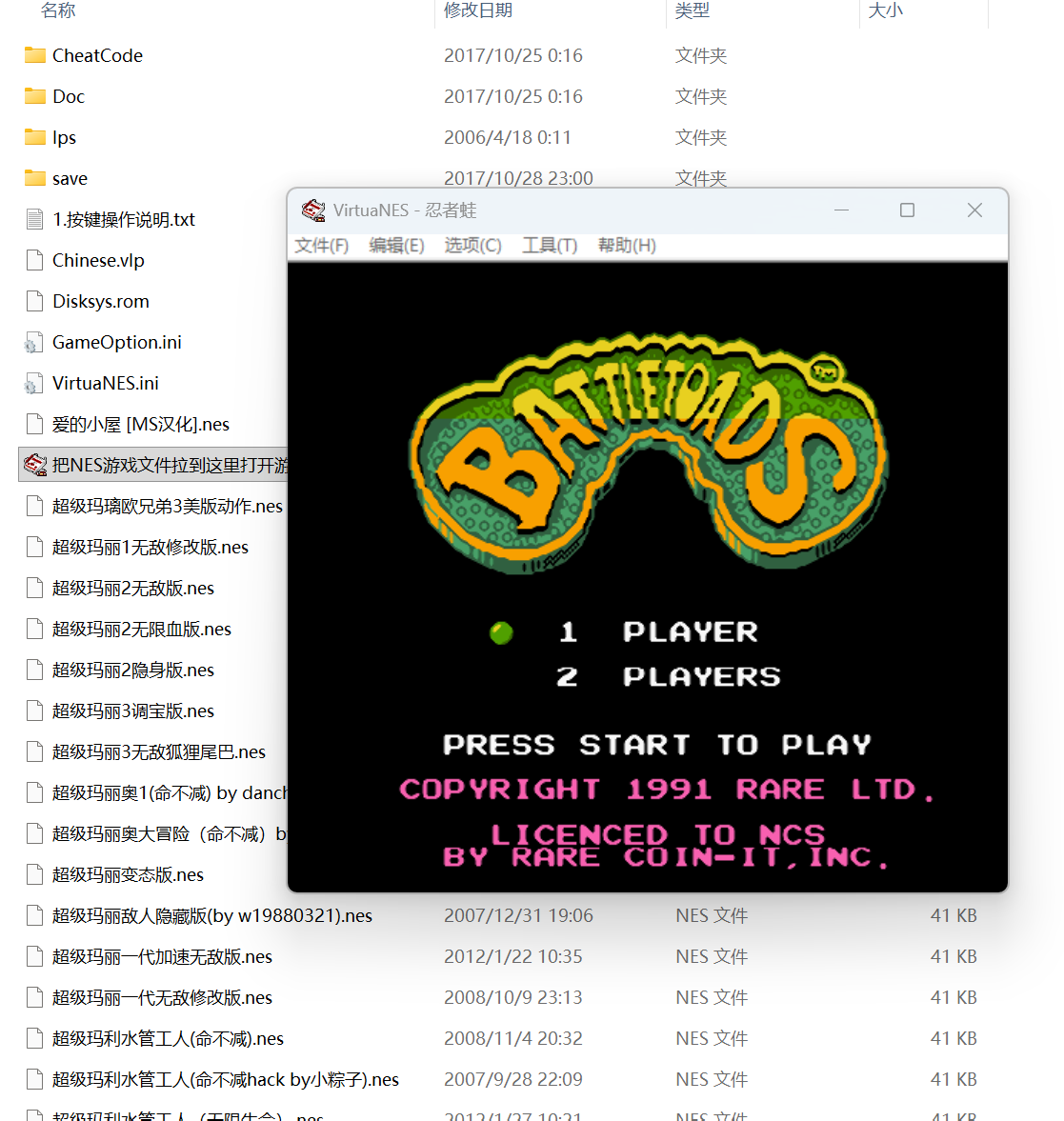Image resolution: width=1064 pixels, height=1121 pixels.
Task: Click the 超级玛利水管工人(命不减).nes file icon
Action: coord(34,1038)
